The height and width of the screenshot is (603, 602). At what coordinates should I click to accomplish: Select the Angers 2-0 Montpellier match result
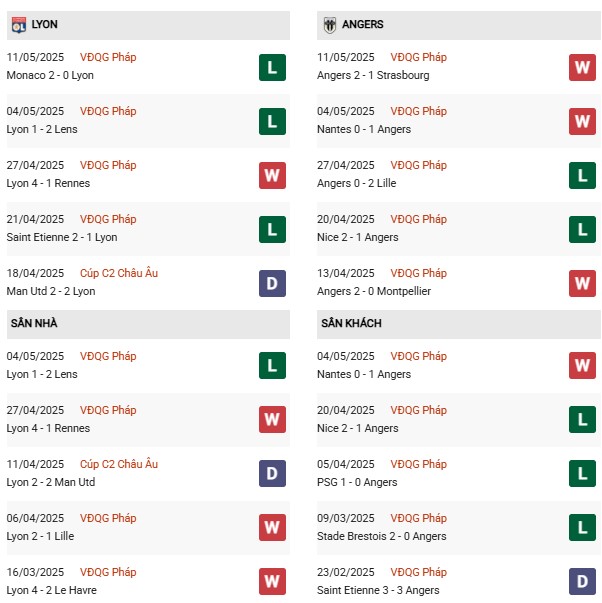pos(374,291)
